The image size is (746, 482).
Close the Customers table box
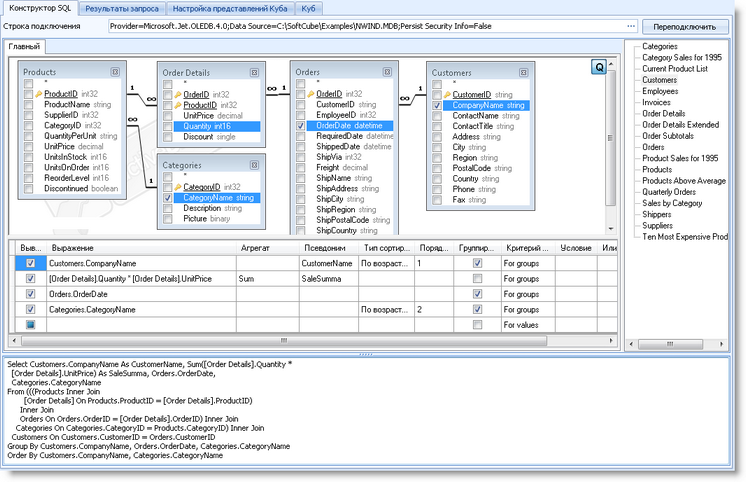point(523,73)
